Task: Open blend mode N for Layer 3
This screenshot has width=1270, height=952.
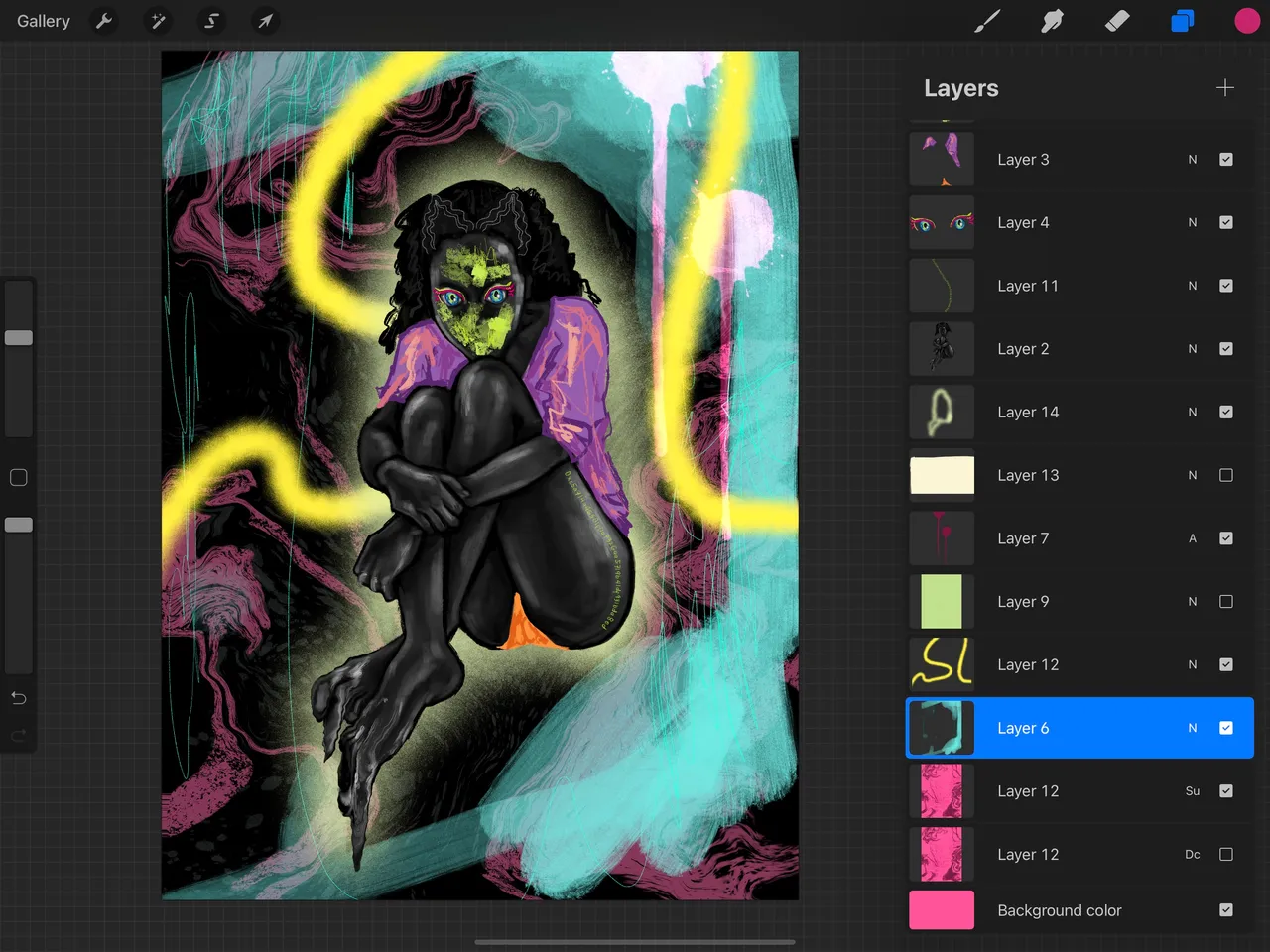Action: 1193,159
